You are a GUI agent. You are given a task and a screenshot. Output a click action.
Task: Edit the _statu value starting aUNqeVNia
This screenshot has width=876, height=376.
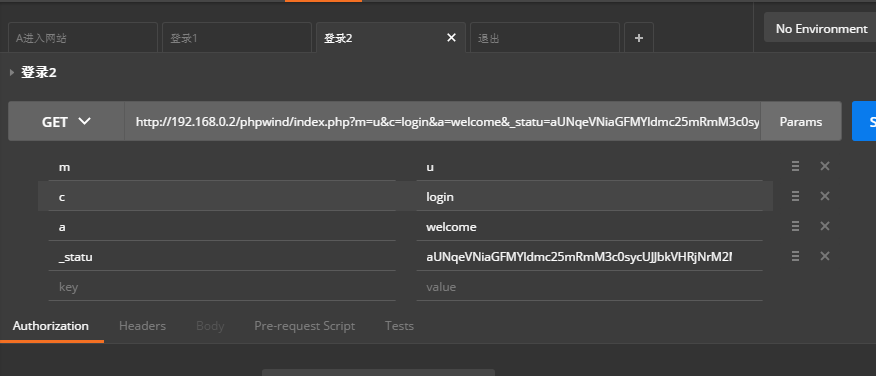(589, 257)
